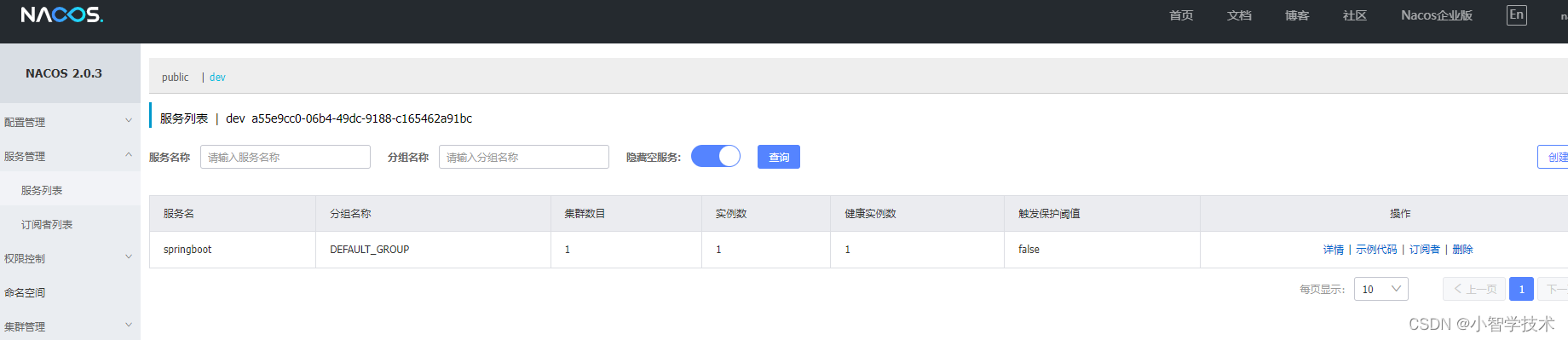The image size is (1568, 340).
Task: Select page 1 in pagination
Action: pos(1521,289)
